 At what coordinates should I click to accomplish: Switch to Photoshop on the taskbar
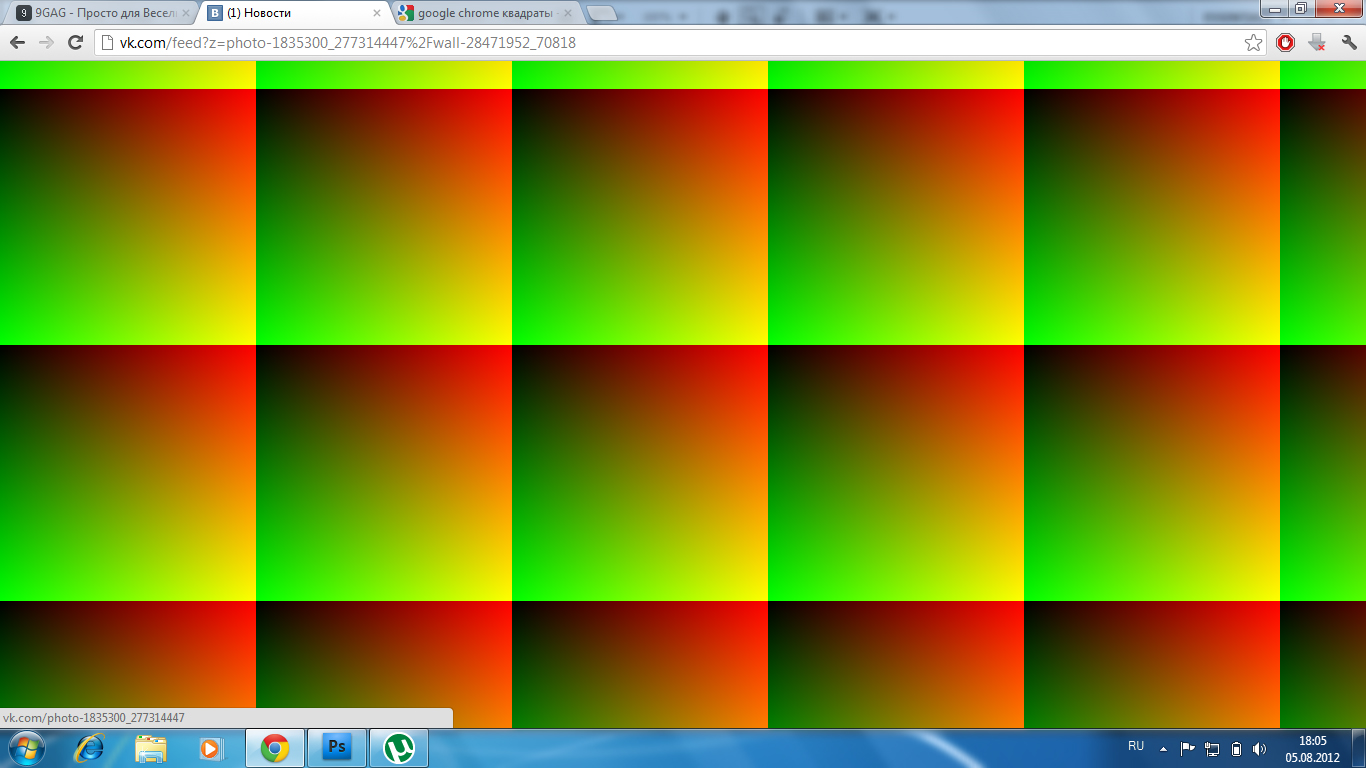(337, 748)
